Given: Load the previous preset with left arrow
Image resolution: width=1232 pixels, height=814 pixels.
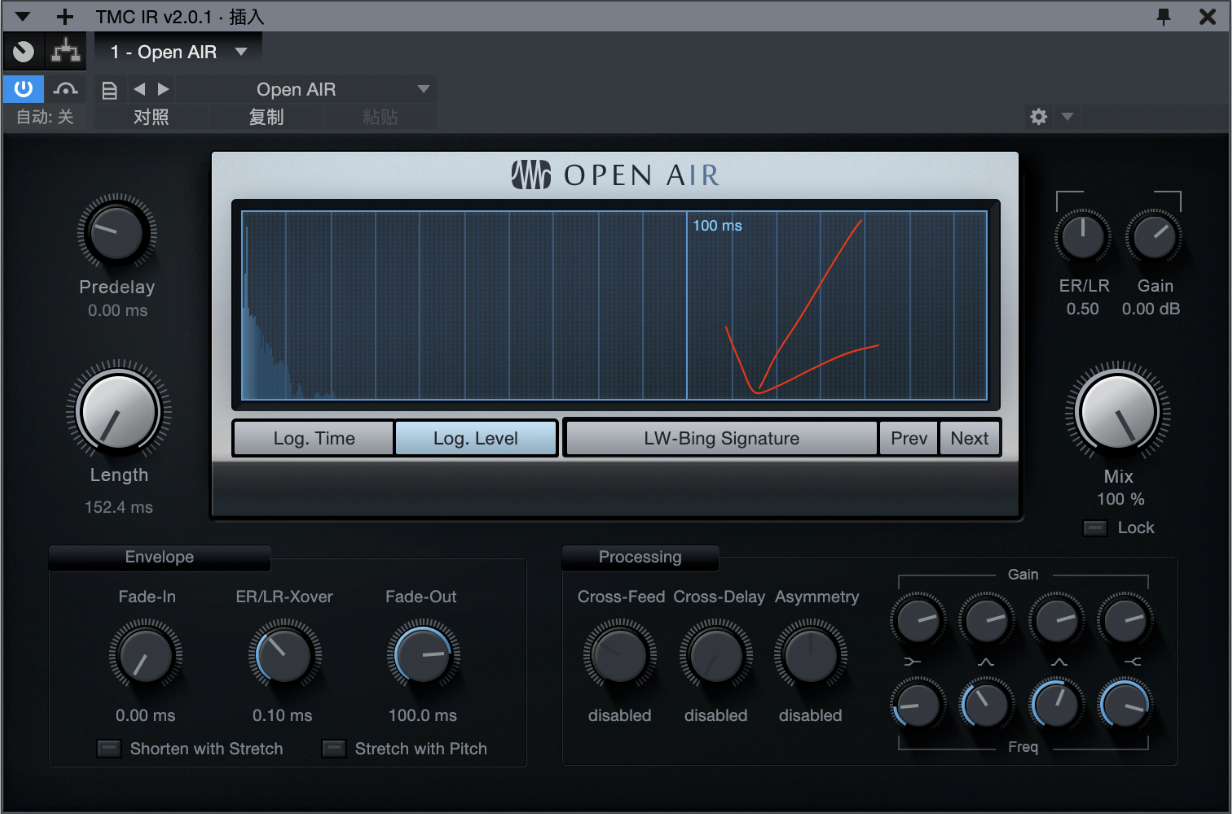Looking at the screenshot, I should point(139,89).
